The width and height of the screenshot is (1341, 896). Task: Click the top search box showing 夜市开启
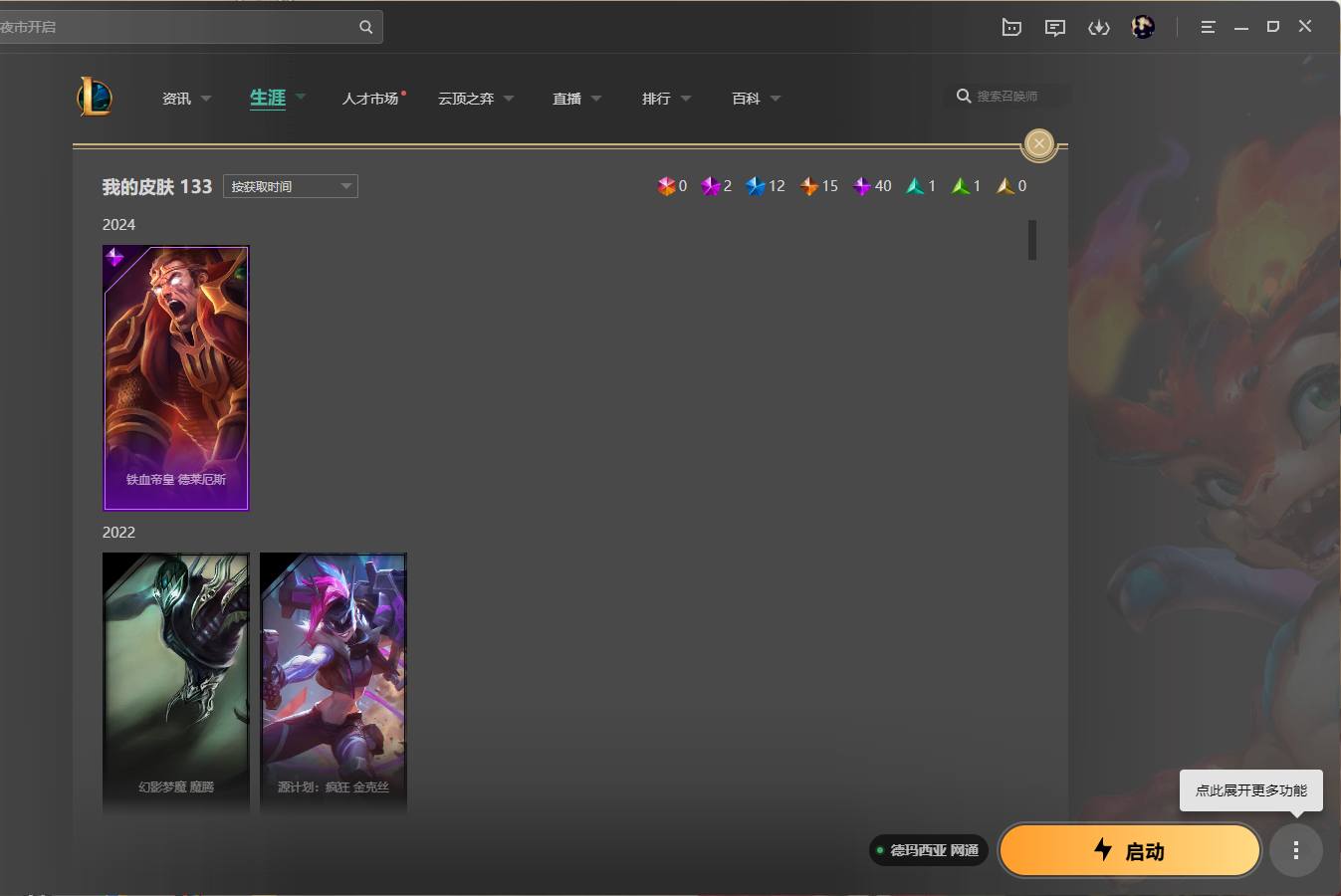(x=191, y=27)
